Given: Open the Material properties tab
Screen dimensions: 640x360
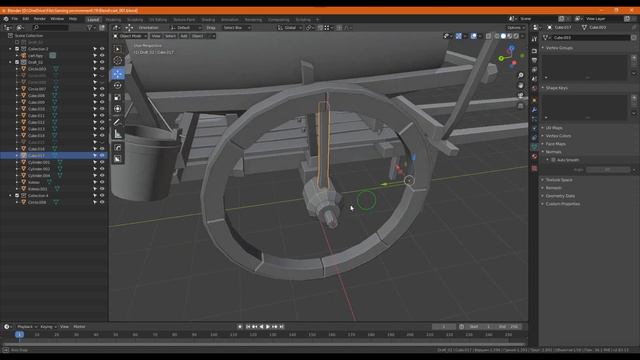Looking at the screenshot, I should pyautogui.click(x=534, y=156).
